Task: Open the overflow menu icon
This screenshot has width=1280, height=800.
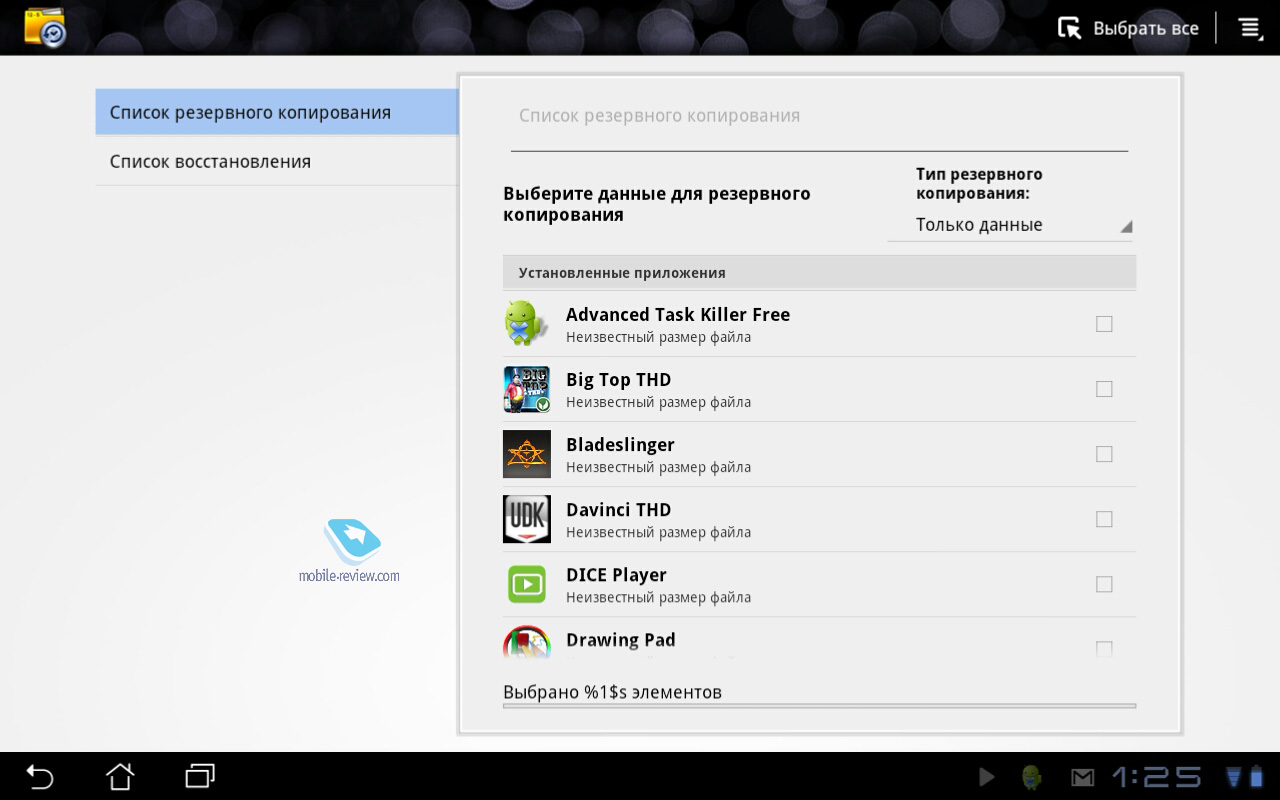Action: (x=1250, y=28)
